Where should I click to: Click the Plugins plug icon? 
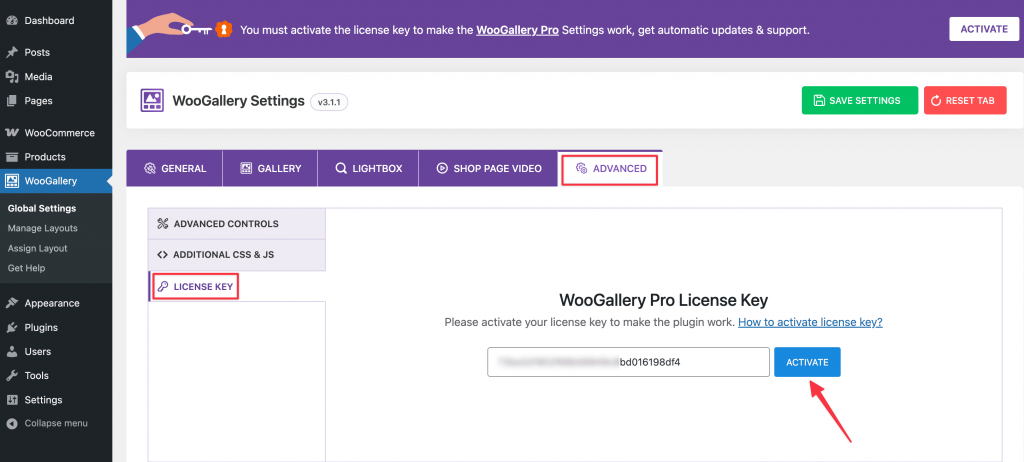point(12,327)
